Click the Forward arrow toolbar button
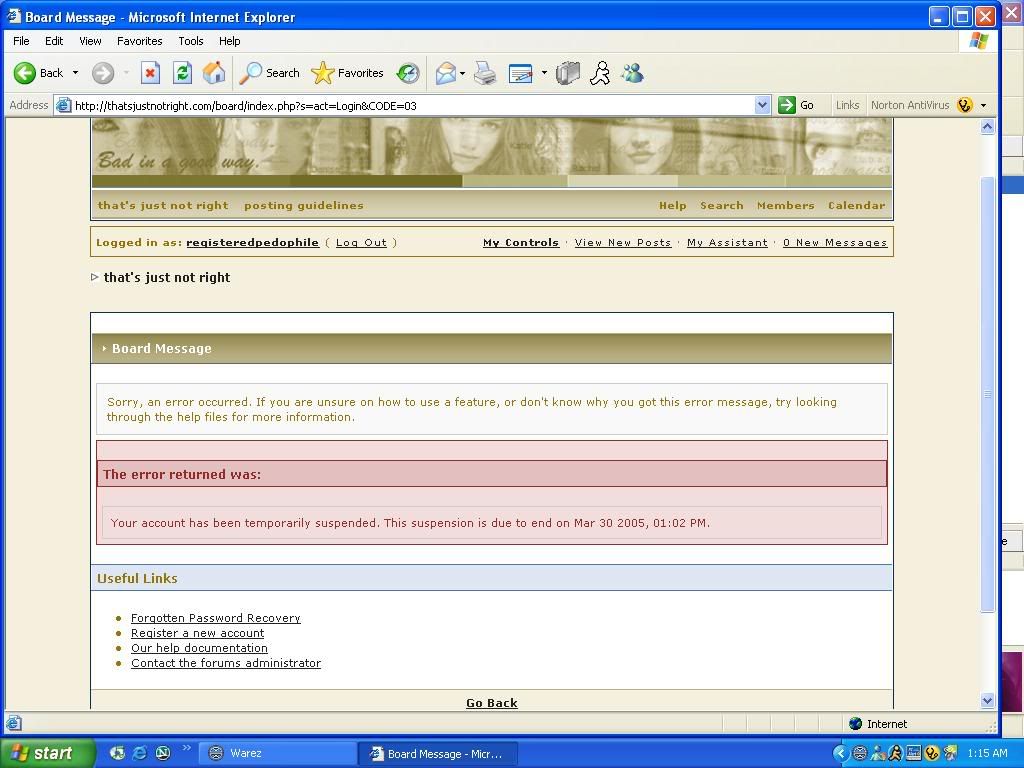 click(103, 73)
